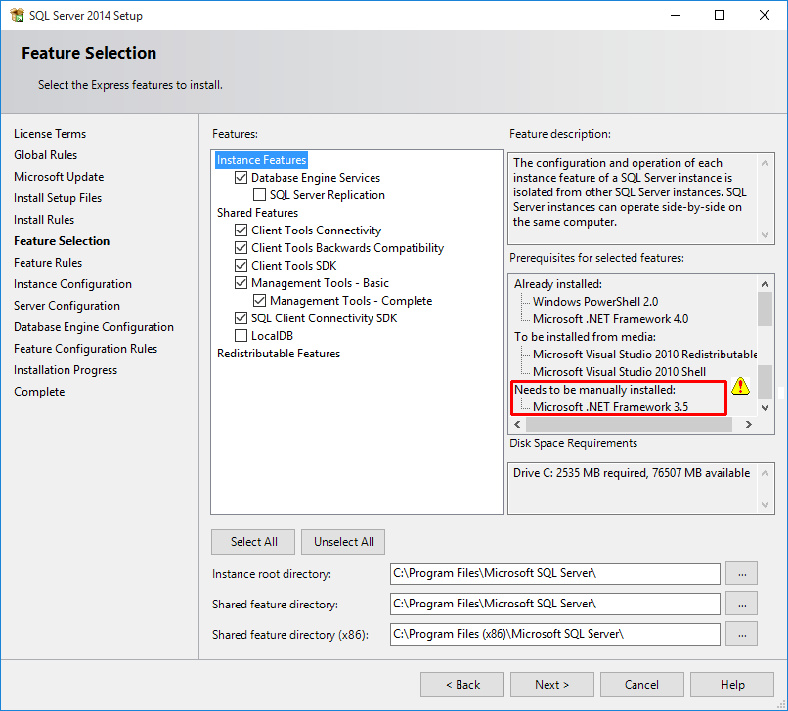The image size is (788, 711).
Task: Uncheck the Client Tools SDK checkbox
Action: click(x=241, y=265)
